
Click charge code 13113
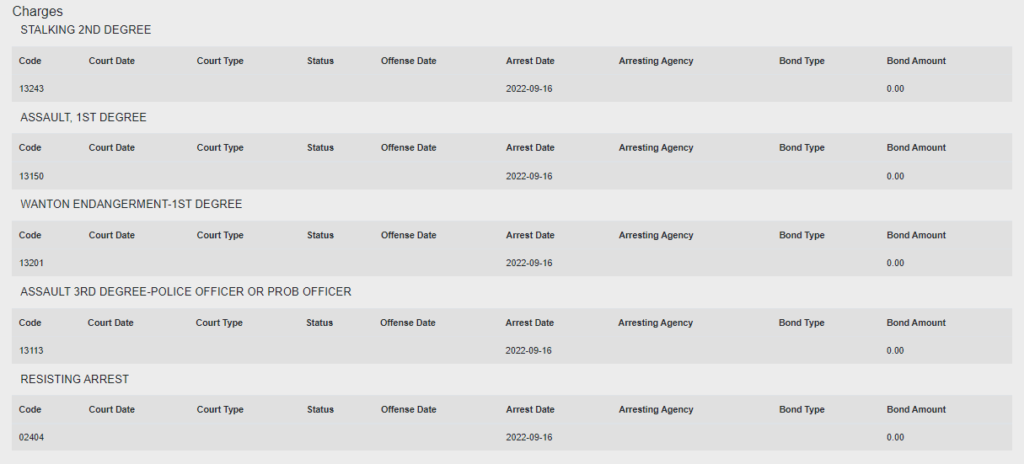(31, 351)
